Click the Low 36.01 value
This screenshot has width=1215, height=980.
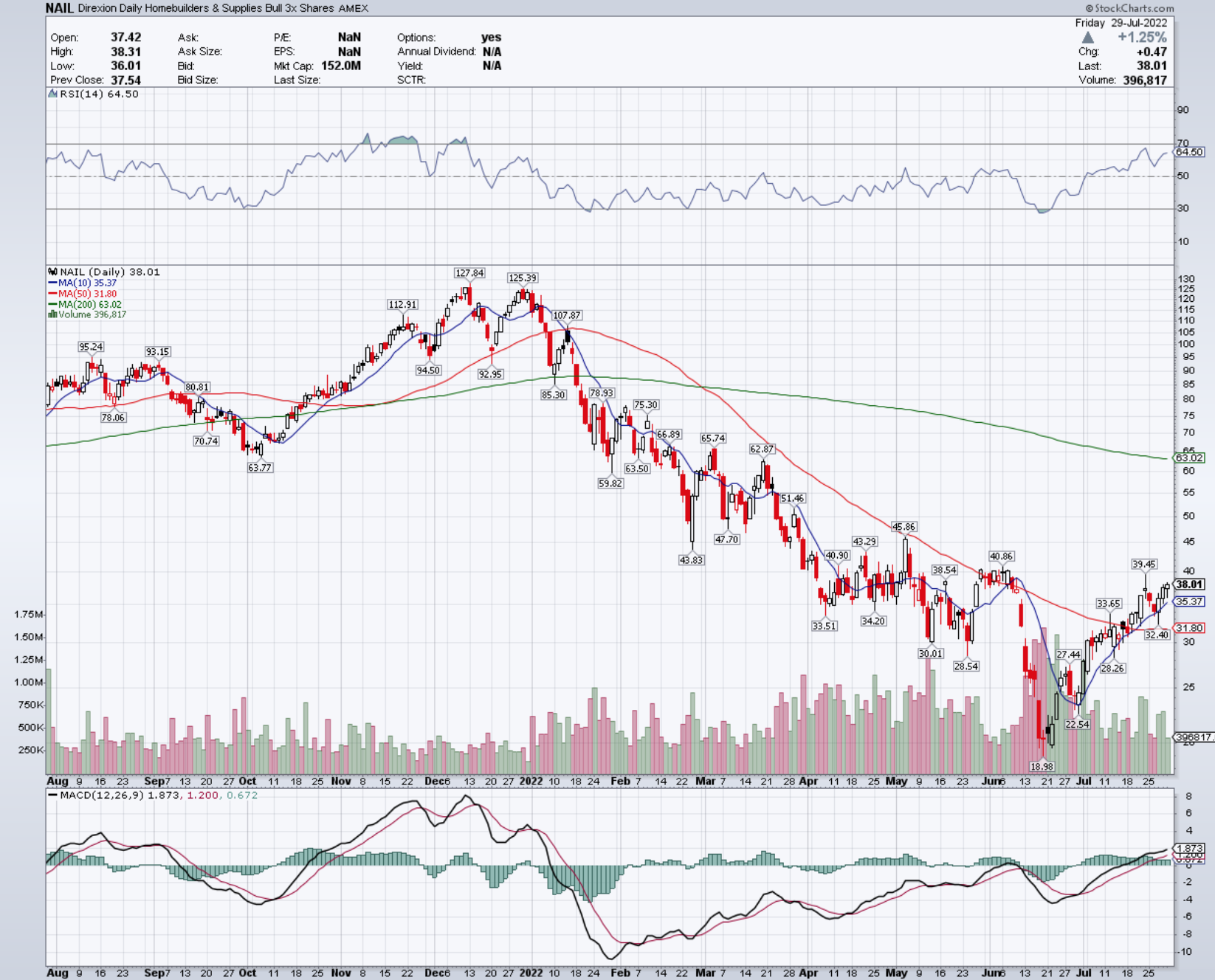(125, 66)
